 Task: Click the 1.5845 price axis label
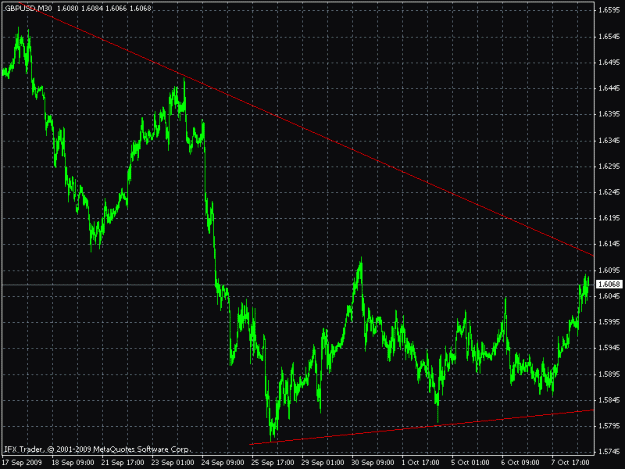point(609,400)
